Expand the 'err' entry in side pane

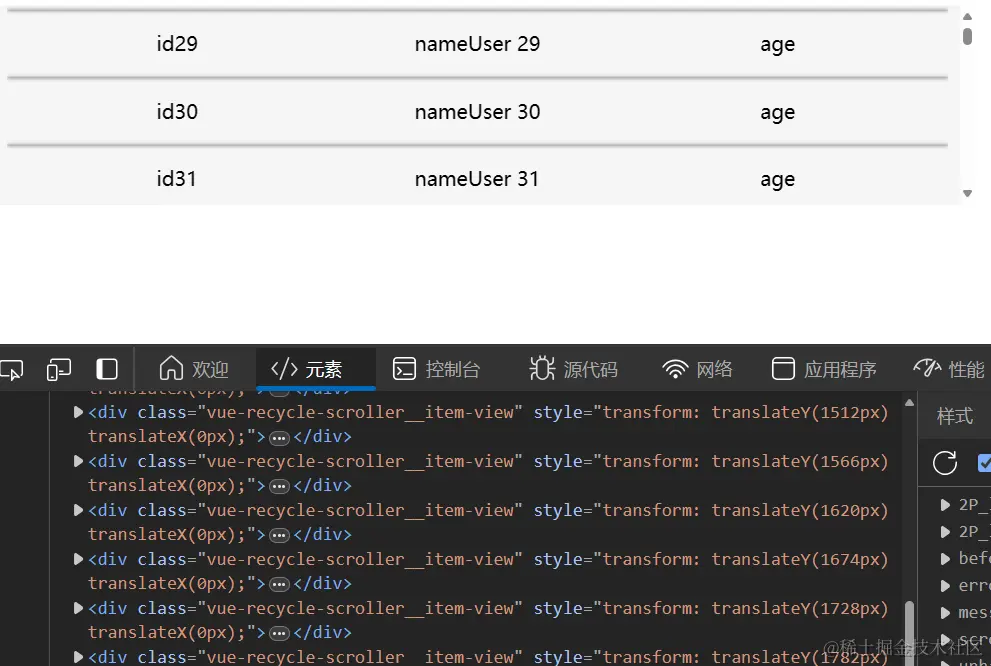click(x=945, y=586)
